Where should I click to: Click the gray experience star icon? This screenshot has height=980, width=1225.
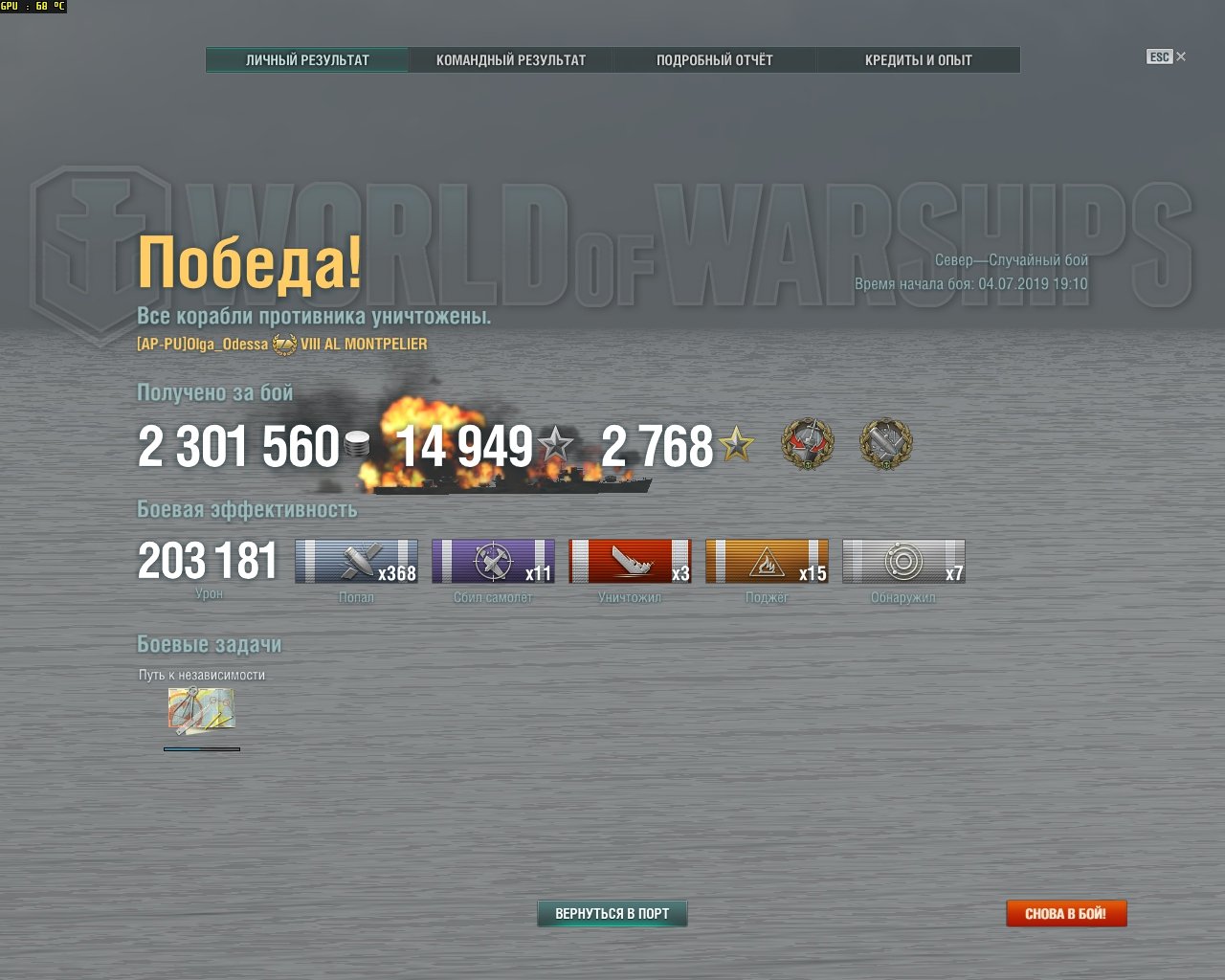[x=555, y=445]
